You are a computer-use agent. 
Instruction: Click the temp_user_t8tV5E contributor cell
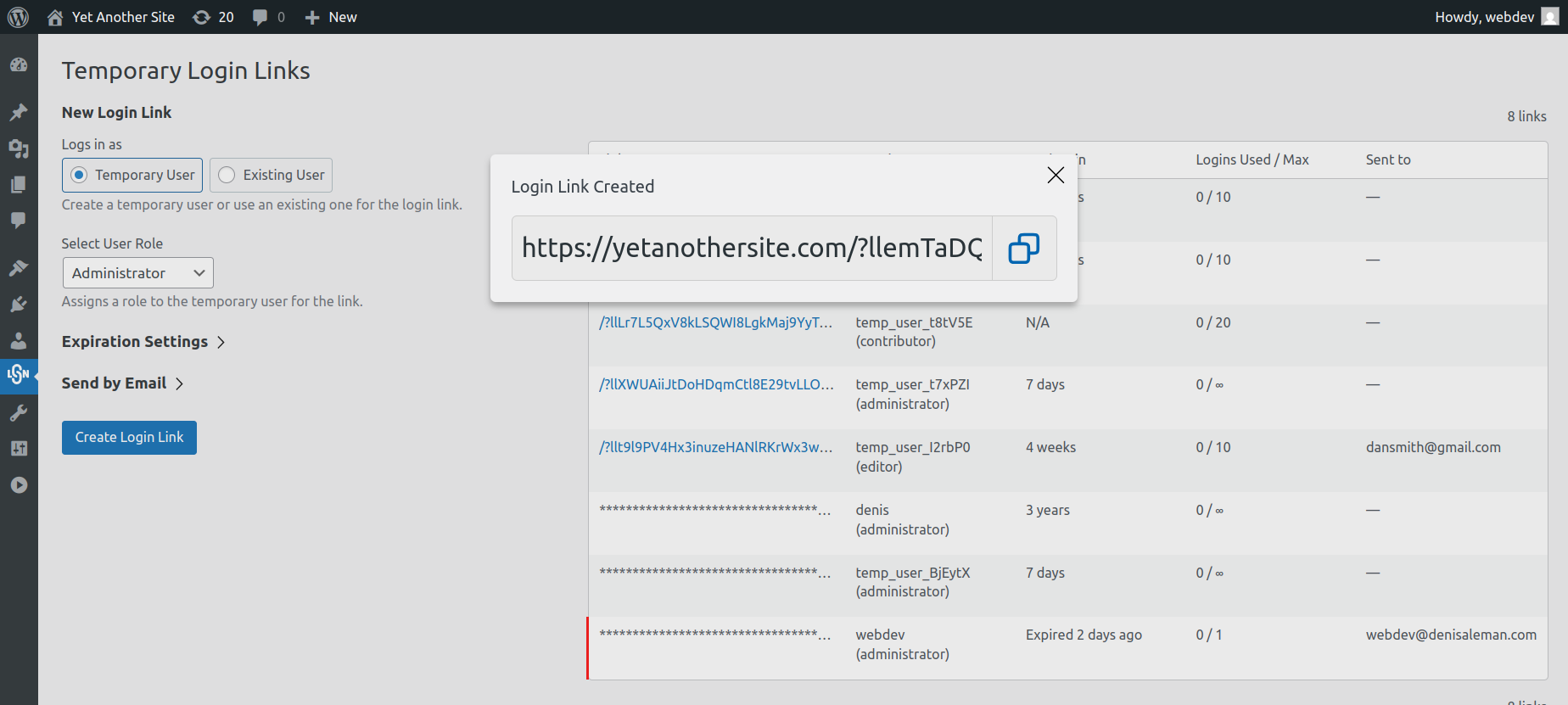click(914, 332)
